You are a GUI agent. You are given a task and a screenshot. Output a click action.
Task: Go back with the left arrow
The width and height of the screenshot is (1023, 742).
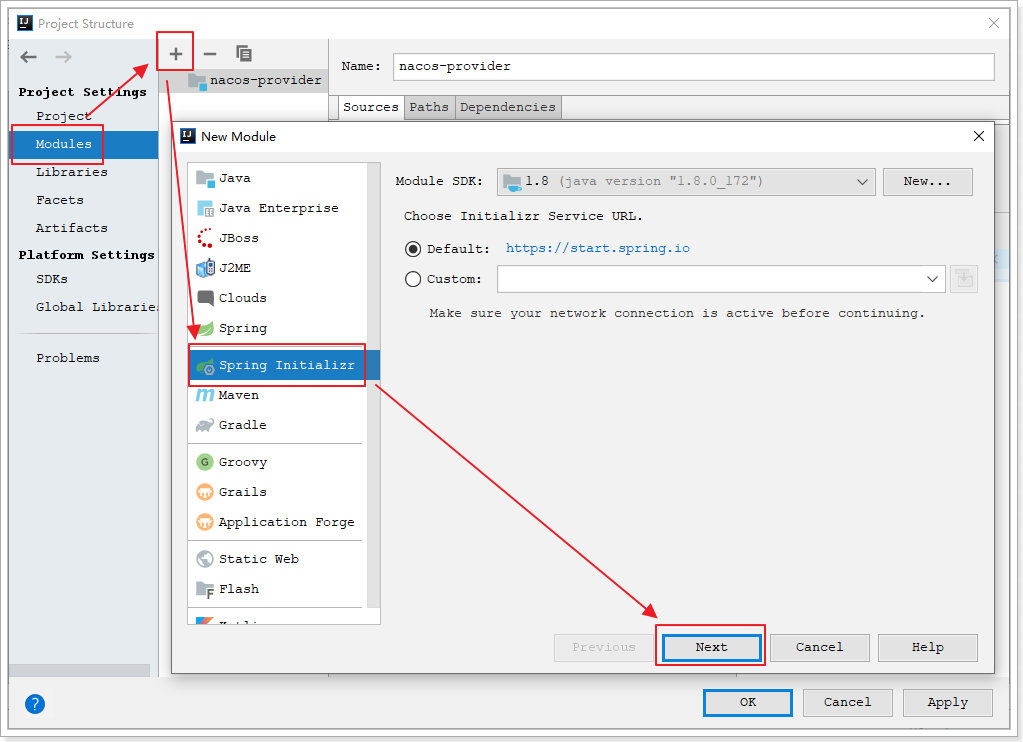(x=28, y=57)
